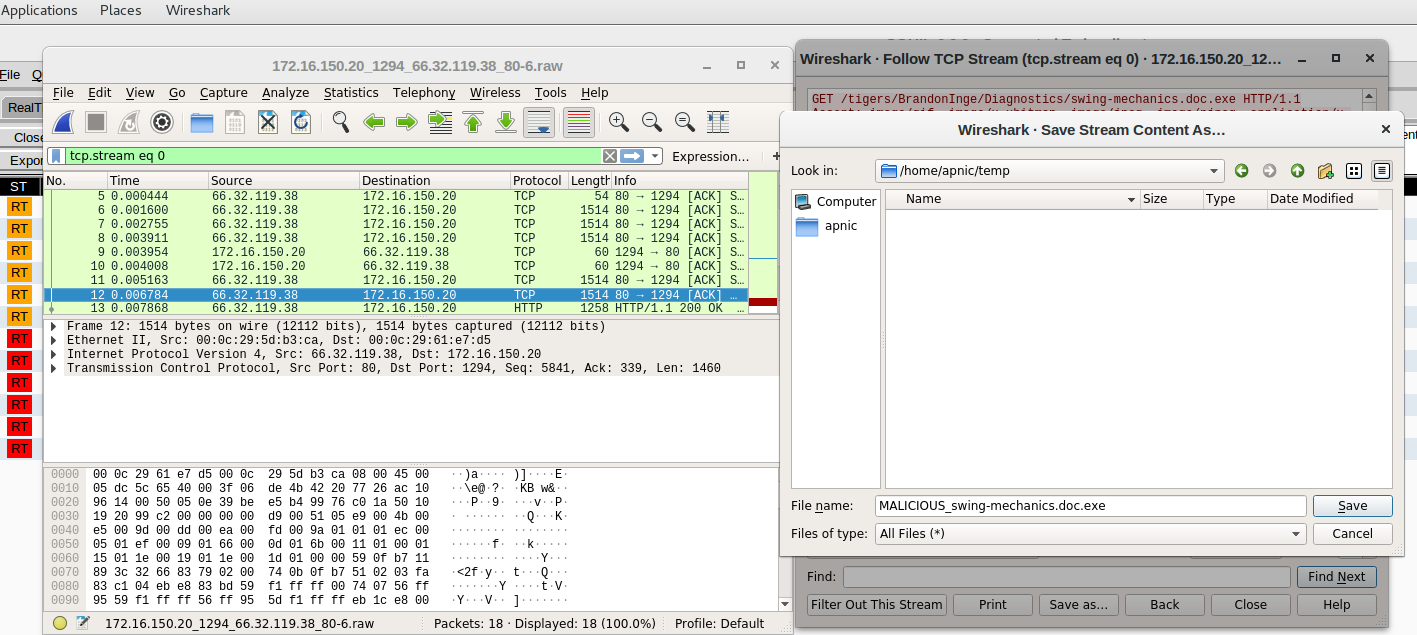Click the Resize columns to content icon
The height and width of the screenshot is (635, 1417).
(718, 122)
